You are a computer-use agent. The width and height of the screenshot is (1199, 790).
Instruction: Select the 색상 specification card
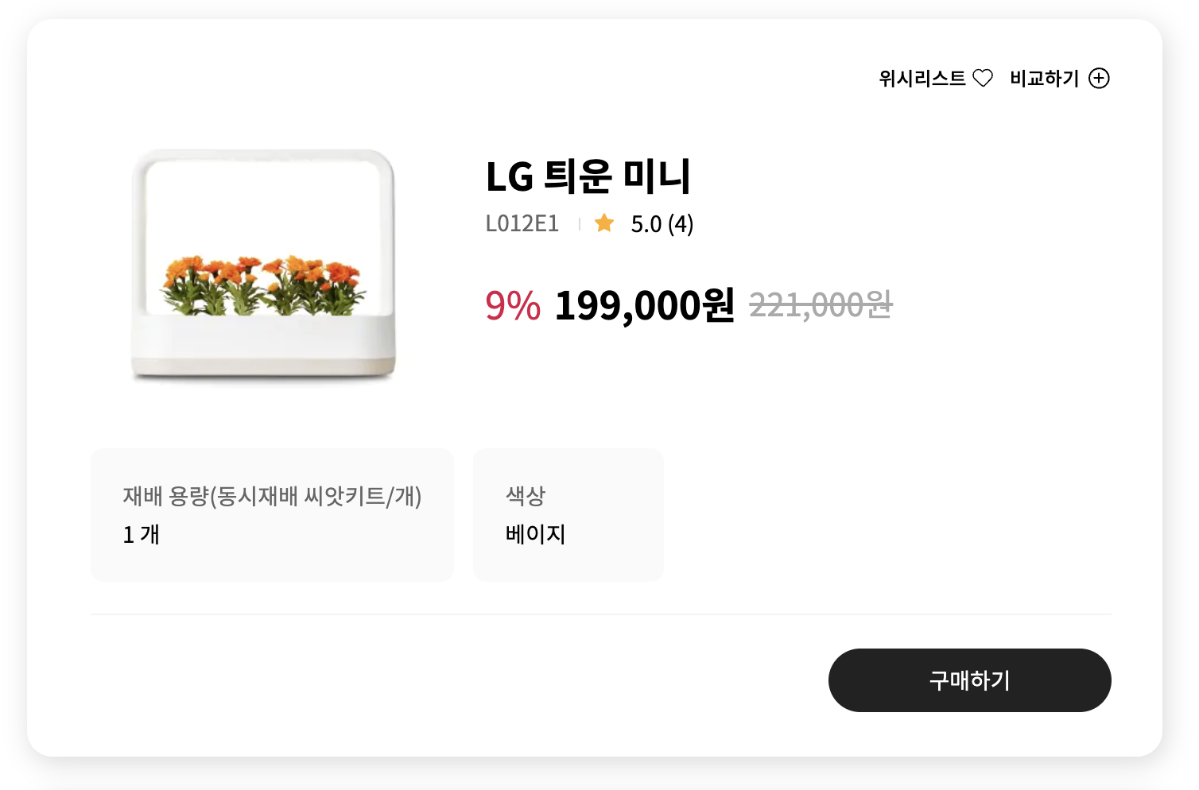coord(568,515)
